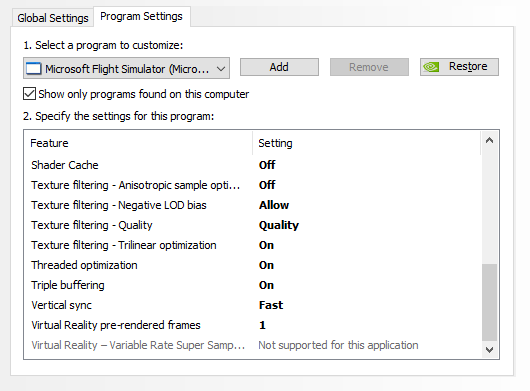Click the Setting column header

coord(366,143)
